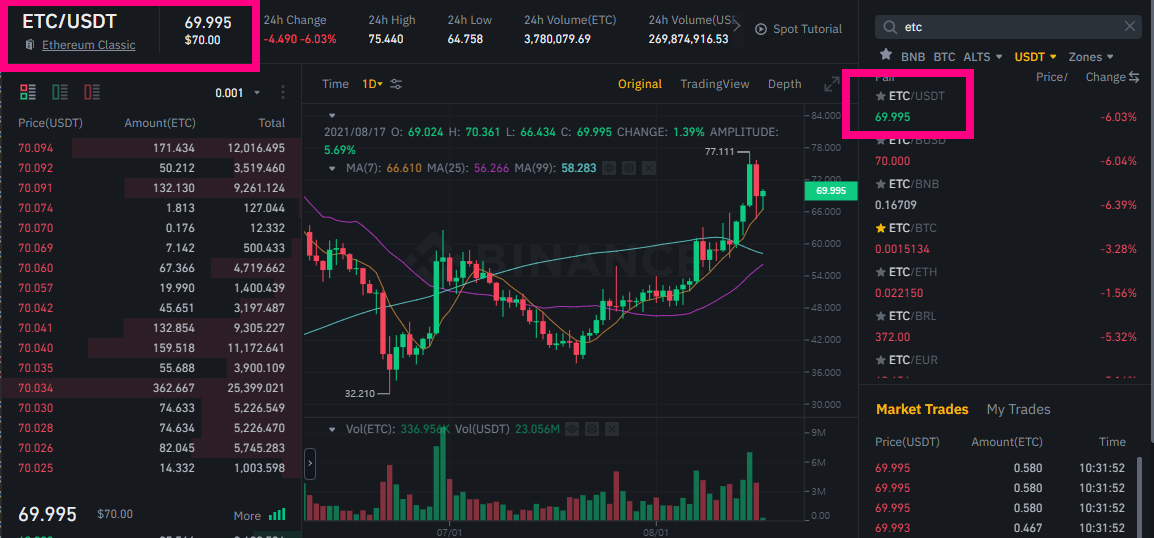Select Time interval label on chart toolbar
Image resolution: width=1154 pixels, height=538 pixels.
click(x=336, y=84)
